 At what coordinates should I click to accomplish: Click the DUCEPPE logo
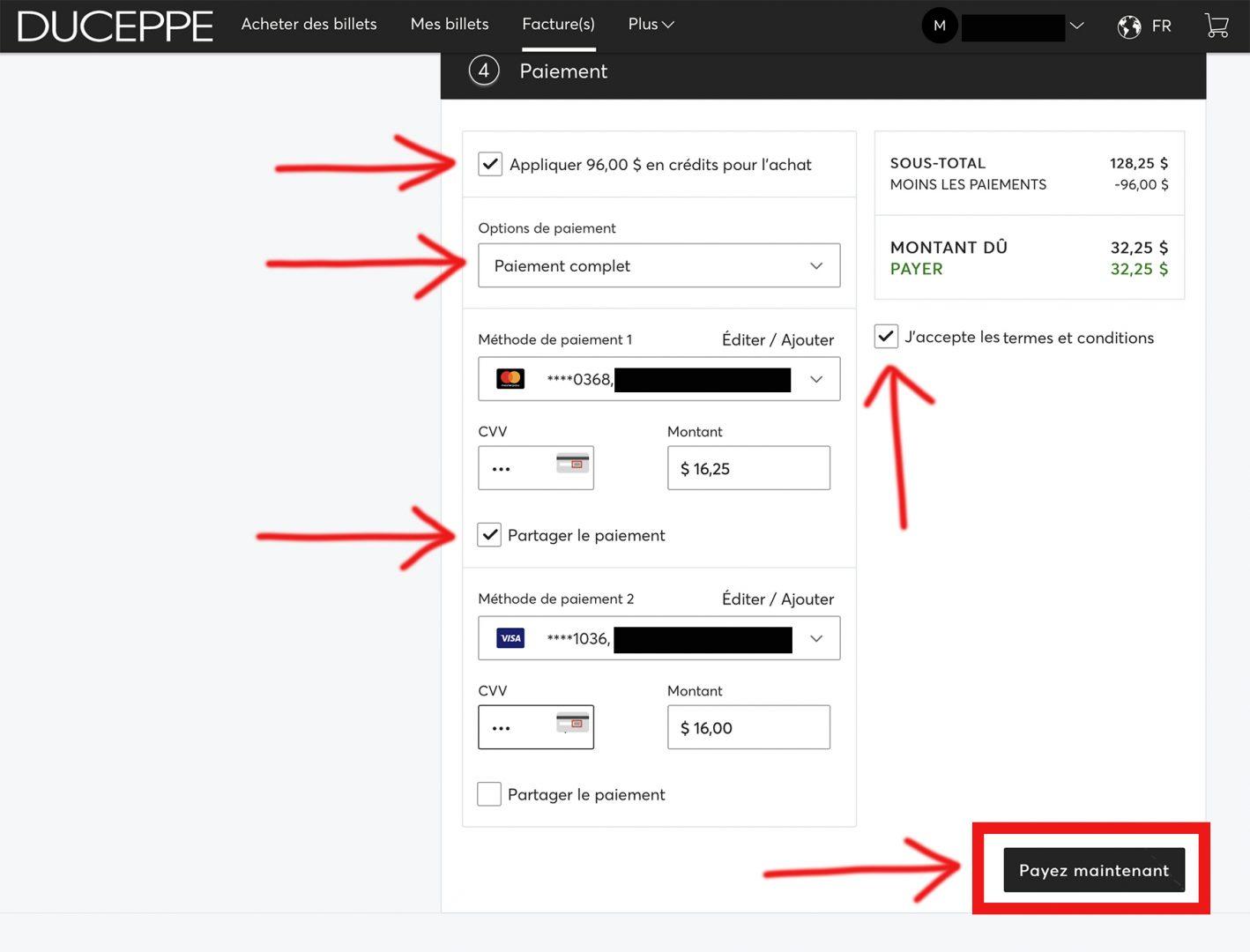pyautogui.click(x=115, y=26)
